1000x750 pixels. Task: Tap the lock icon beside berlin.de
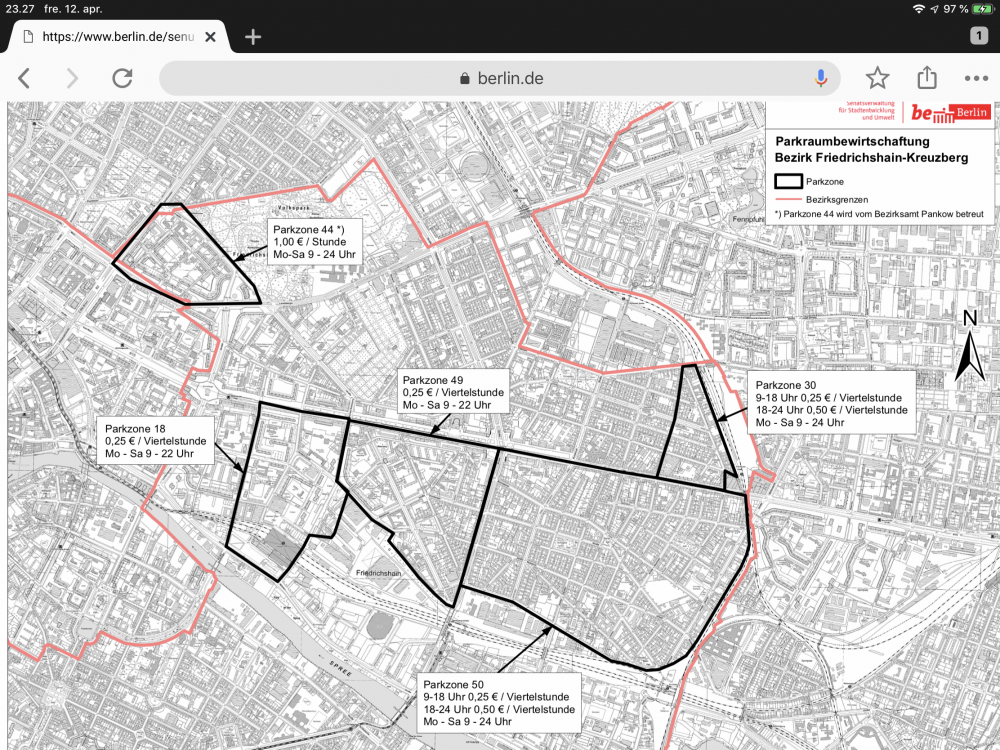(463, 79)
